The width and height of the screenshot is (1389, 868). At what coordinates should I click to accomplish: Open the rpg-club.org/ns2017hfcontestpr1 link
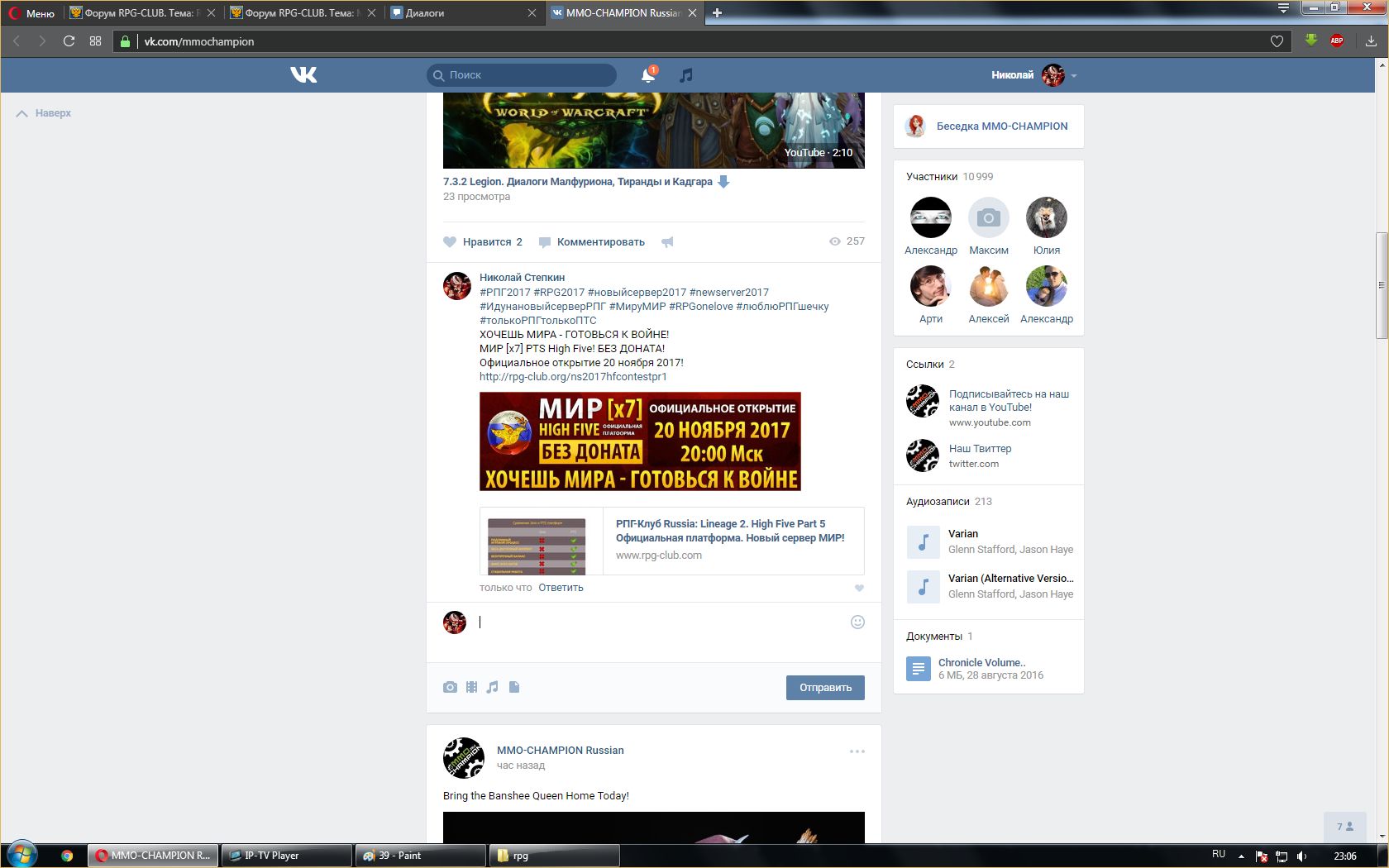pos(573,377)
